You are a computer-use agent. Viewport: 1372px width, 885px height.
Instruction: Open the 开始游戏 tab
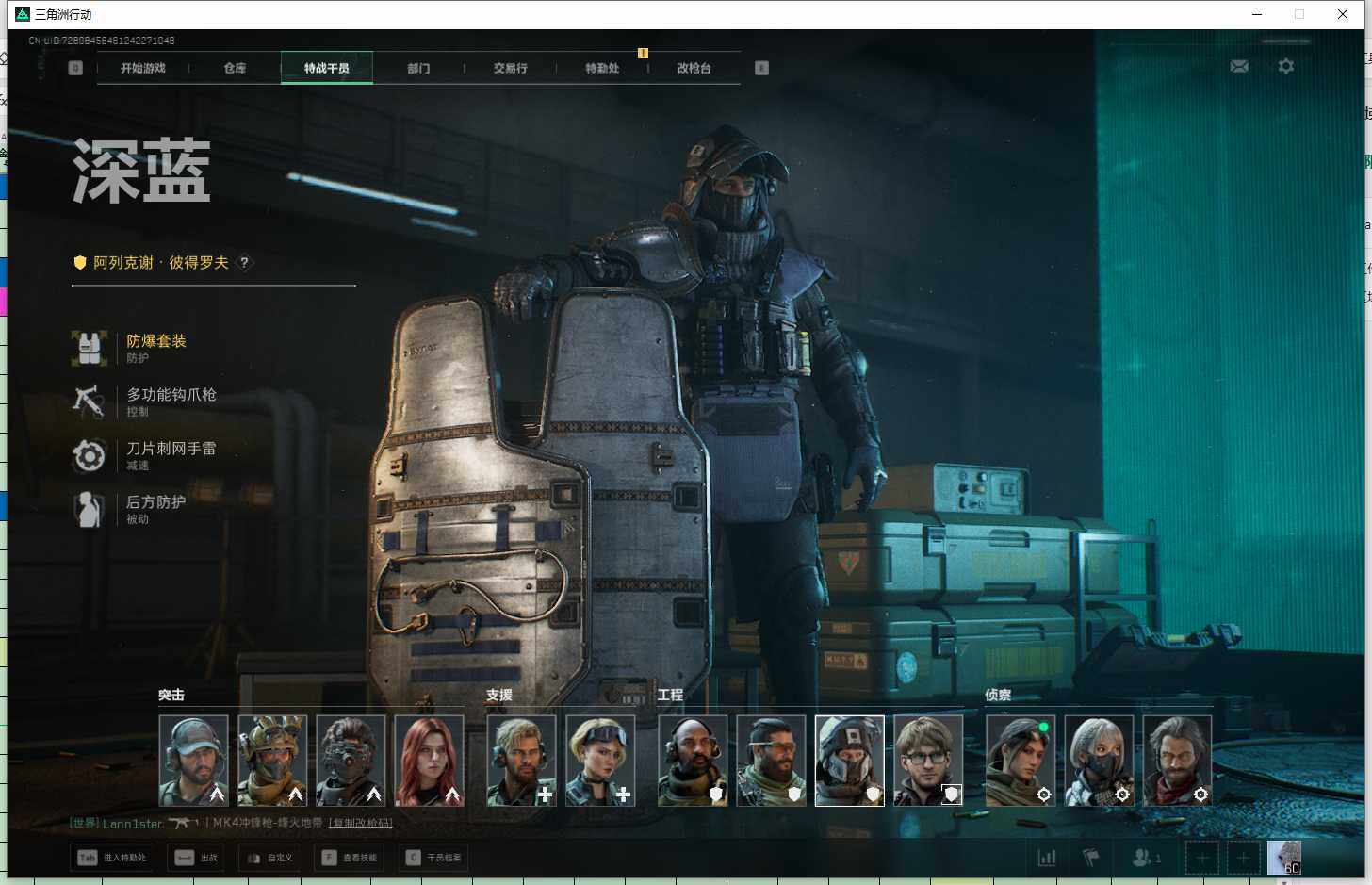143,68
